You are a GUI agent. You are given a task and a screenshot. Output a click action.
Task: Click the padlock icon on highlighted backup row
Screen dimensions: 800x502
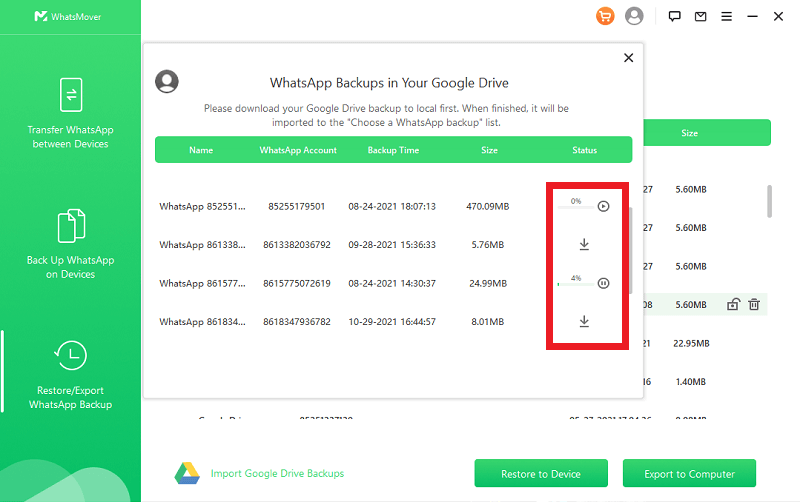(x=733, y=305)
